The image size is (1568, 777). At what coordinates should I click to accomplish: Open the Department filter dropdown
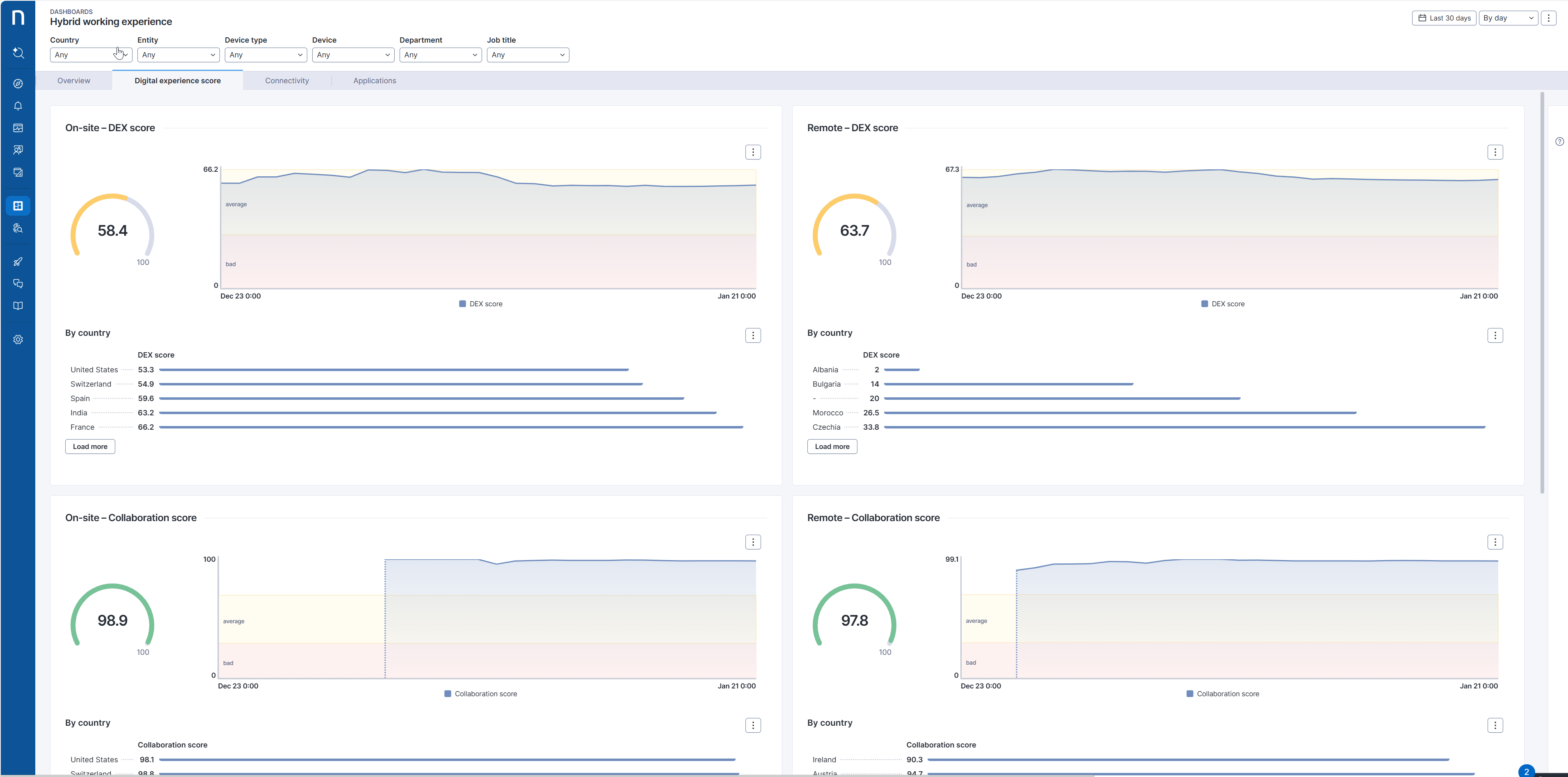coord(440,55)
